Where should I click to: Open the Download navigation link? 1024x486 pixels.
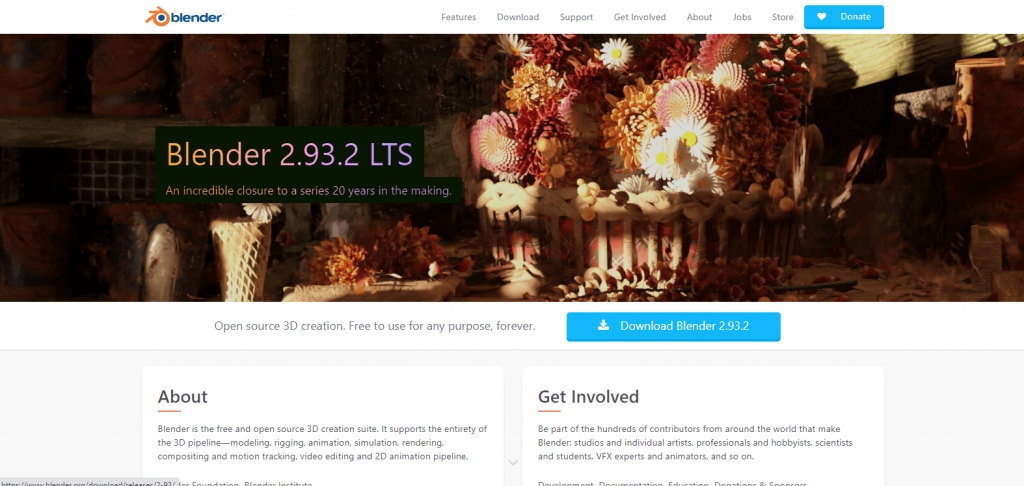point(518,17)
